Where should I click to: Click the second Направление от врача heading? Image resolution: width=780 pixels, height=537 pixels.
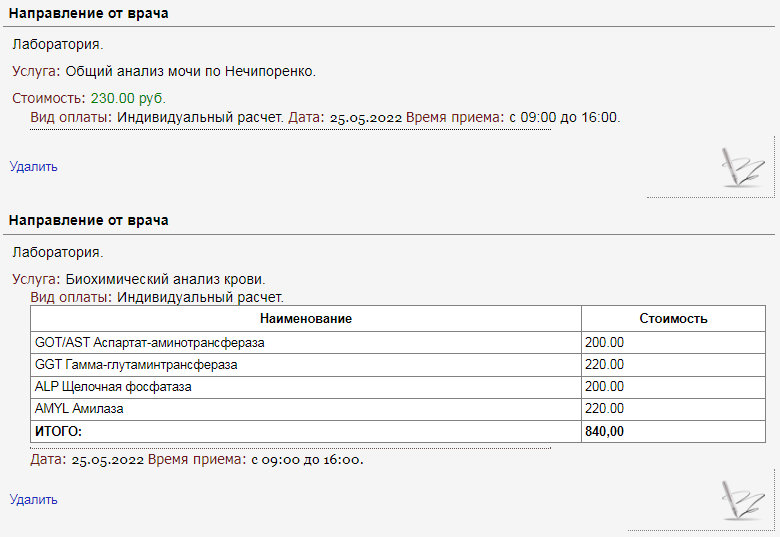(x=88, y=220)
